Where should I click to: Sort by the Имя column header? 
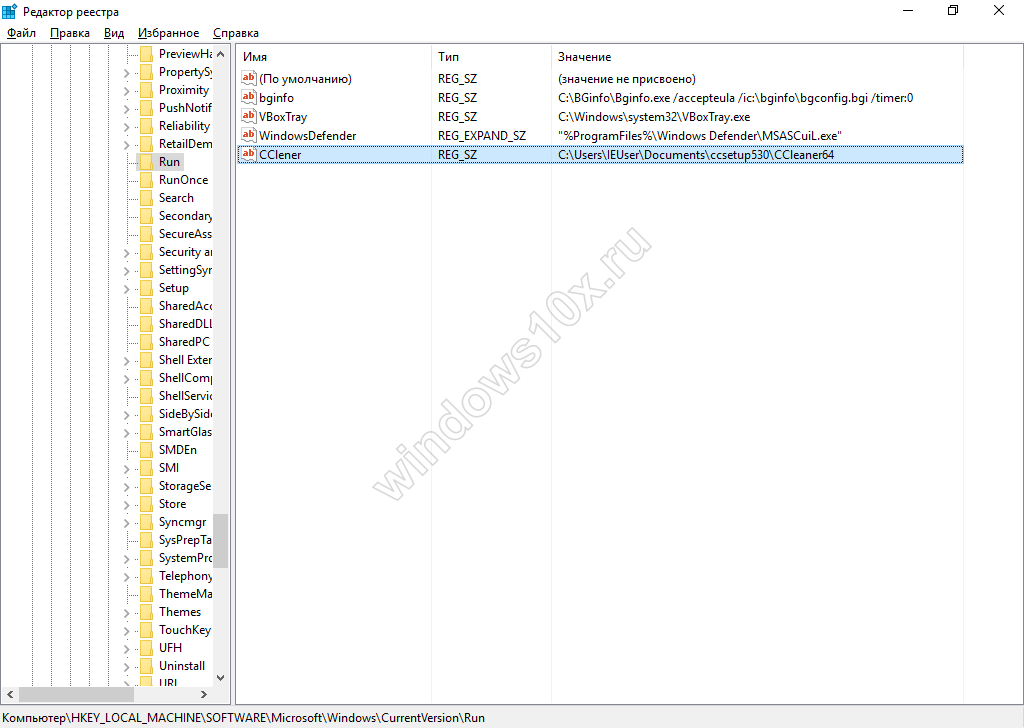point(333,57)
